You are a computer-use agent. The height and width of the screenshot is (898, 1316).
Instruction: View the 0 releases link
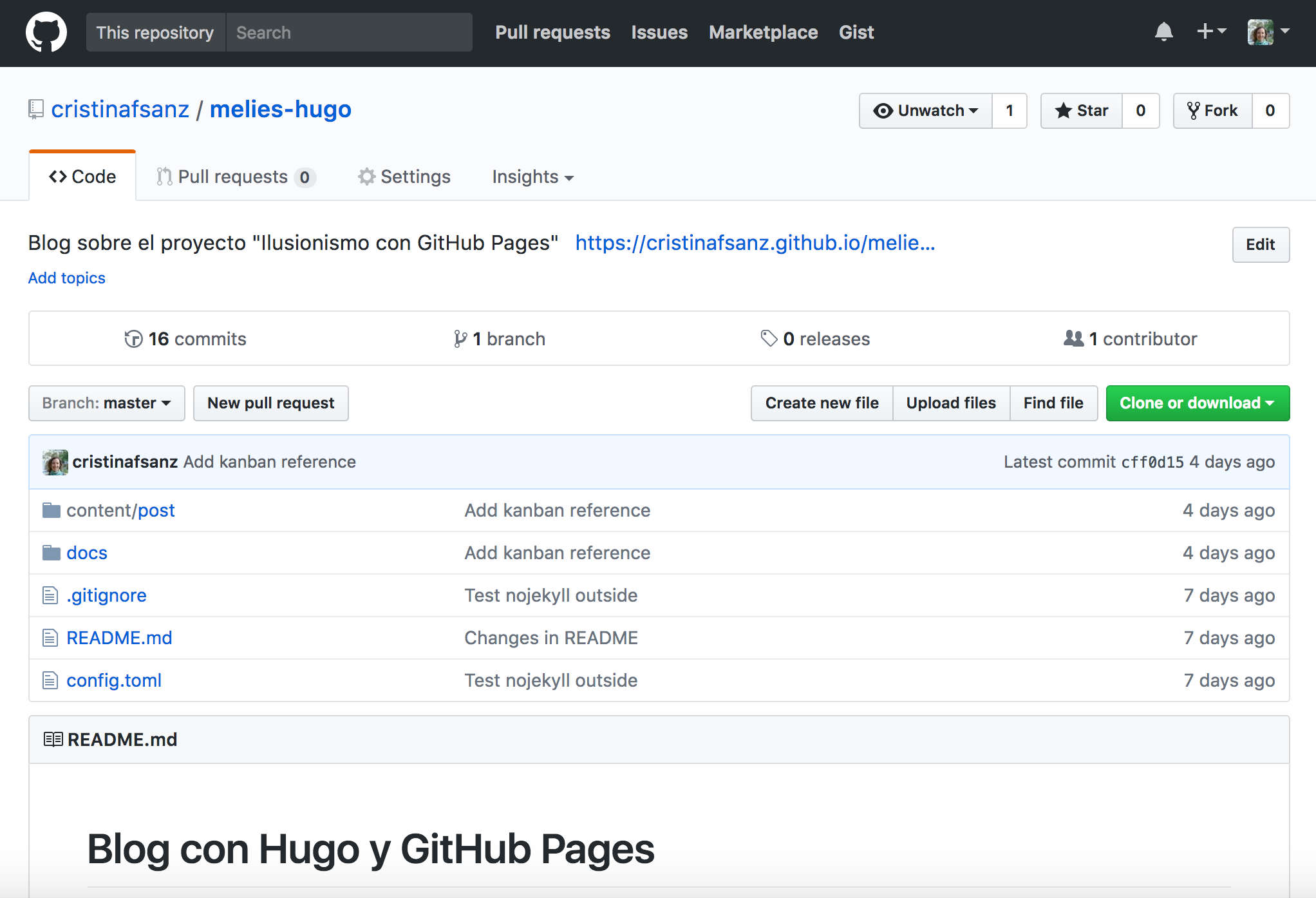point(815,339)
